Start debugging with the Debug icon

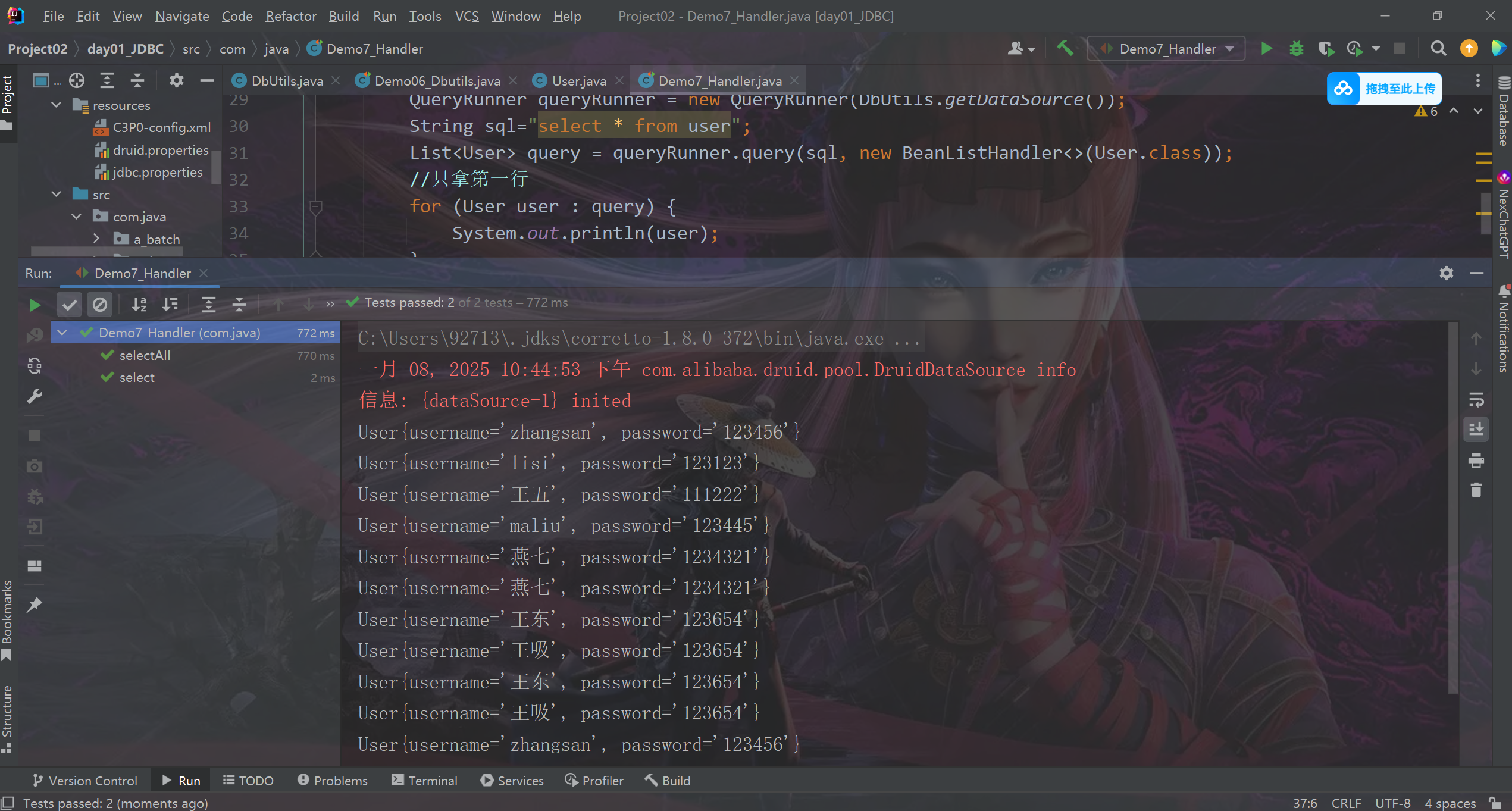(x=1296, y=49)
